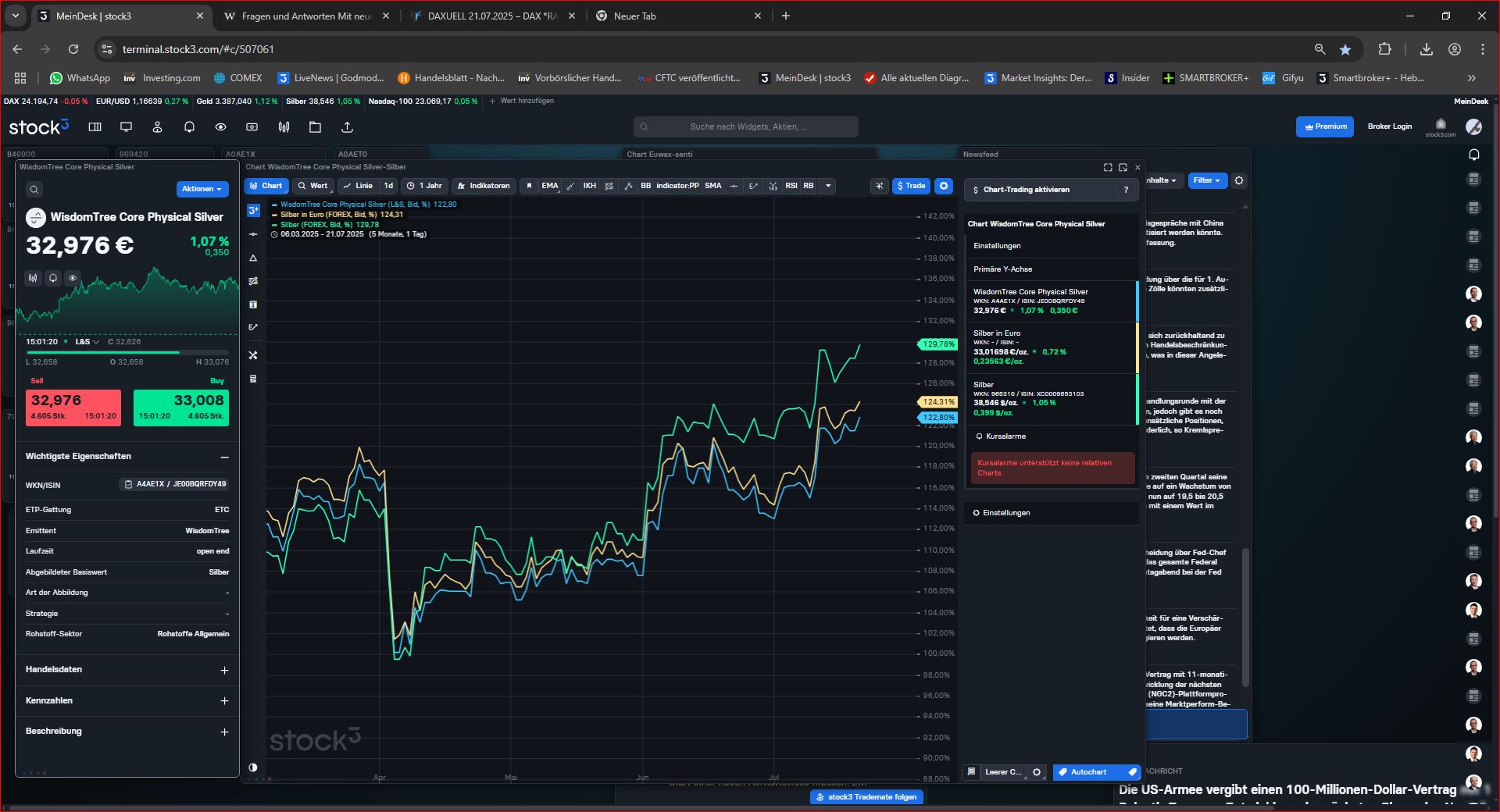The image size is (1500, 812).
Task: Switch to the Neuer Tab browser tab
Action: tap(677, 16)
